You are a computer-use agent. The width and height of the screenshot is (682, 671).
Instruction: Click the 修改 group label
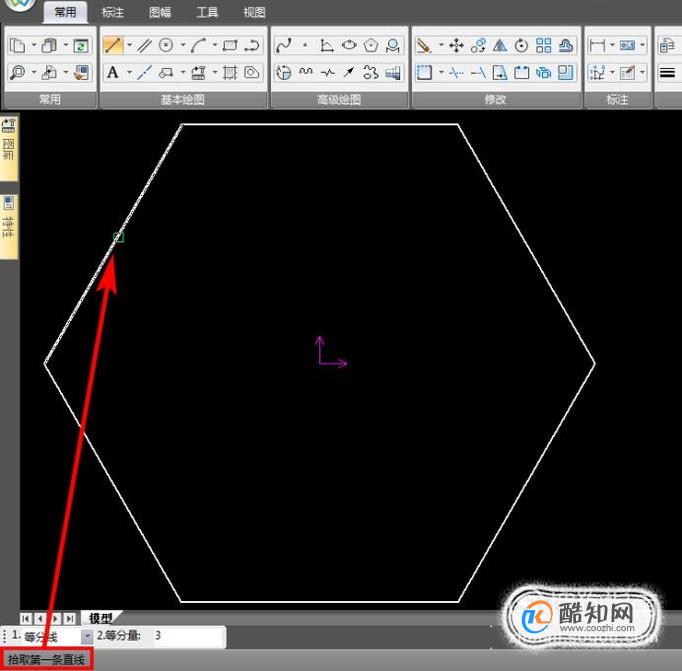pyautogui.click(x=495, y=100)
